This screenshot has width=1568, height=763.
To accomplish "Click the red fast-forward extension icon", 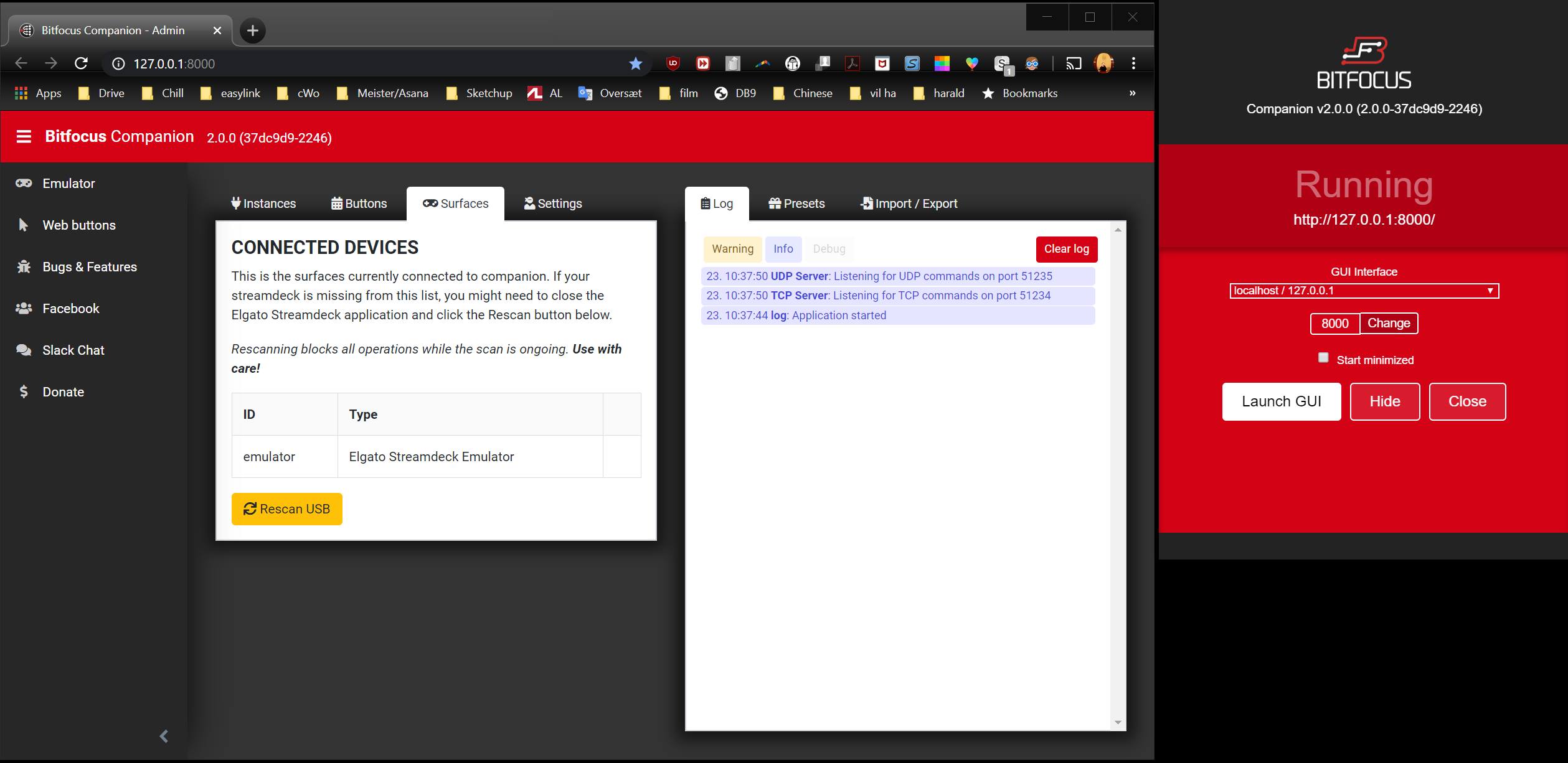I will 702,63.
